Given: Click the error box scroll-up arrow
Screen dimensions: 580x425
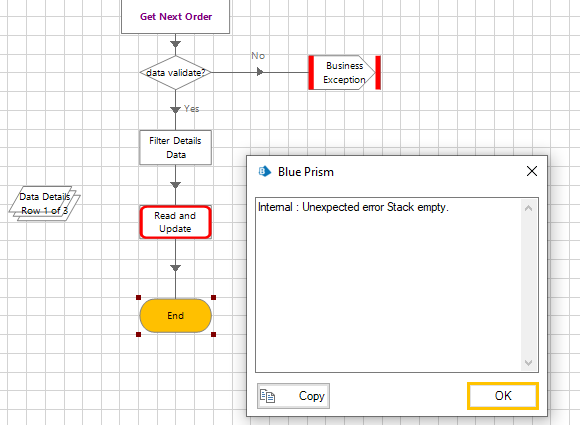Looking at the screenshot, I should click(529, 208).
